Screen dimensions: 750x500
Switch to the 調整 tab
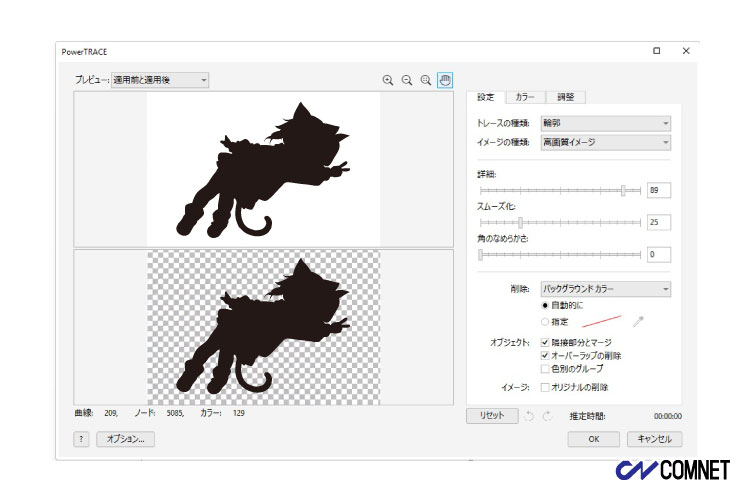565,97
